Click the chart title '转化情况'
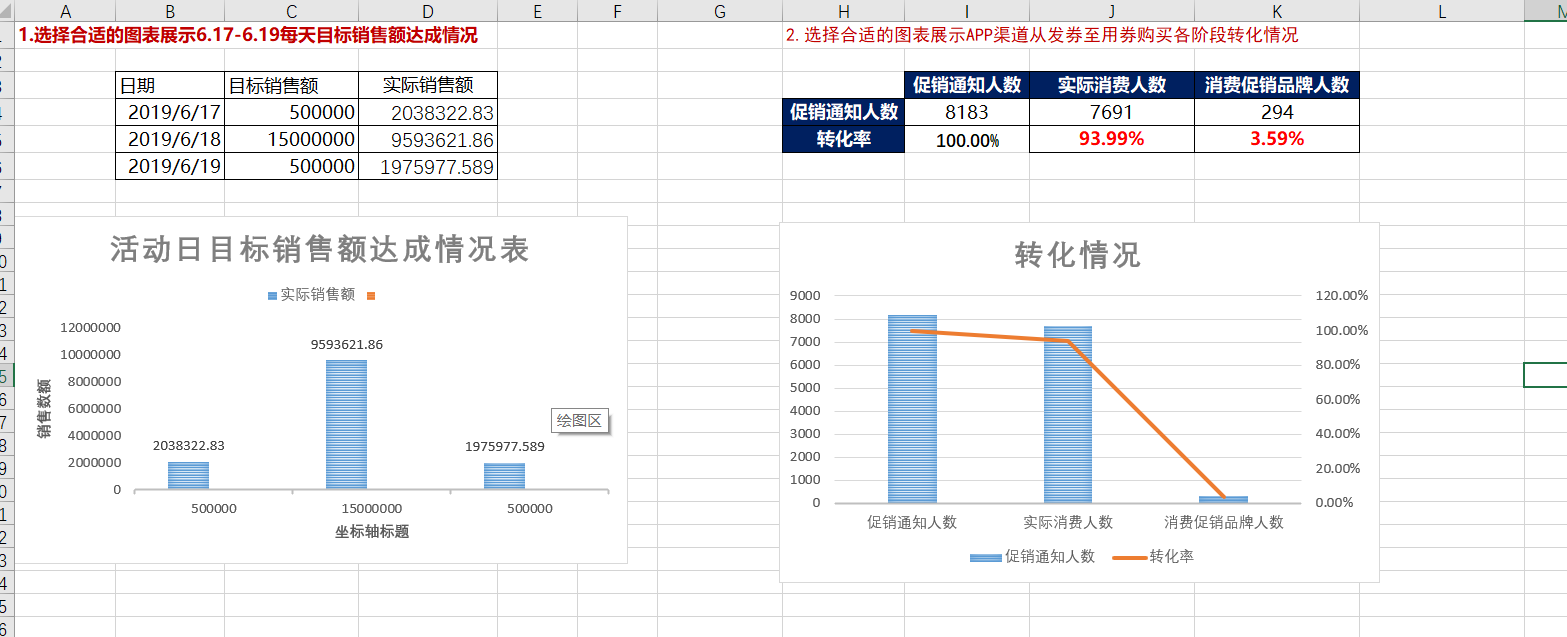The height and width of the screenshot is (637, 1567). pyautogui.click(x=1078, y=256)
